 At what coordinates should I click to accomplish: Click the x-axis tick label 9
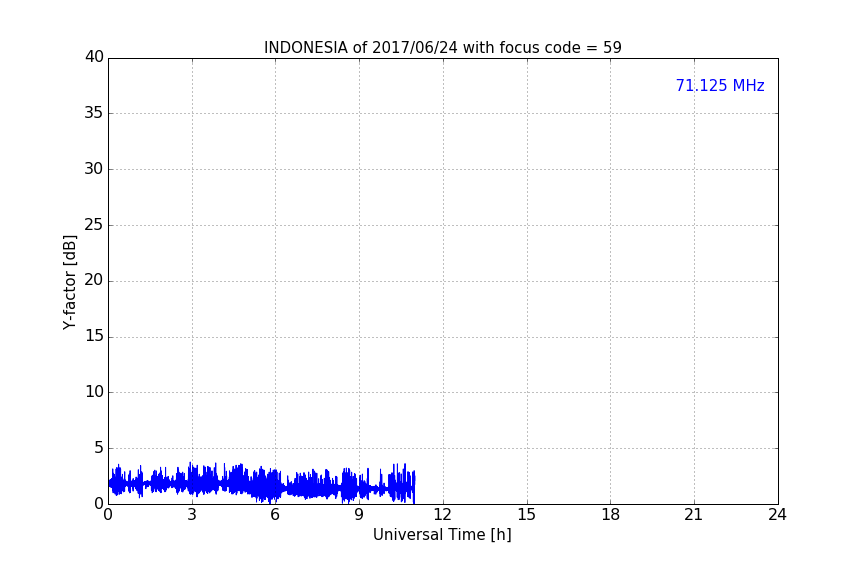(x=359, y=515)
